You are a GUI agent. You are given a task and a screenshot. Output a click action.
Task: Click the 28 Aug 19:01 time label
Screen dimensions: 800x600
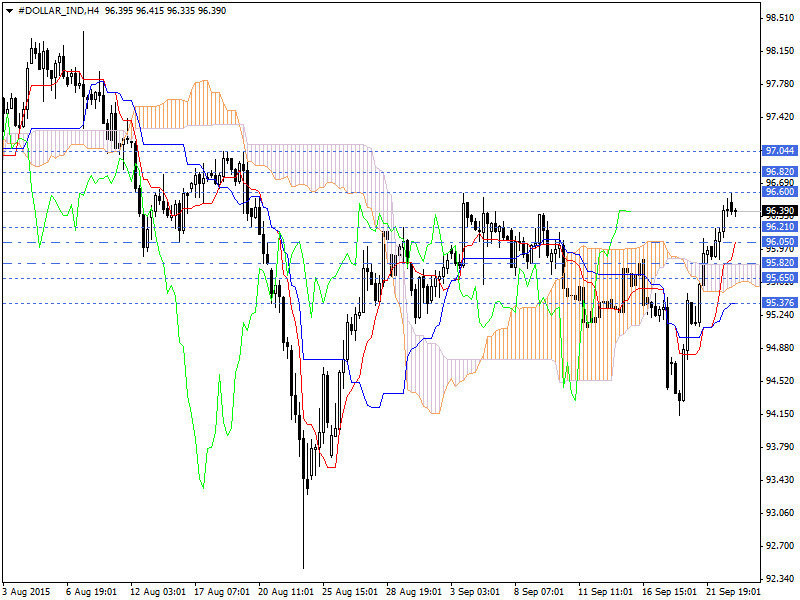coord(413,591)
